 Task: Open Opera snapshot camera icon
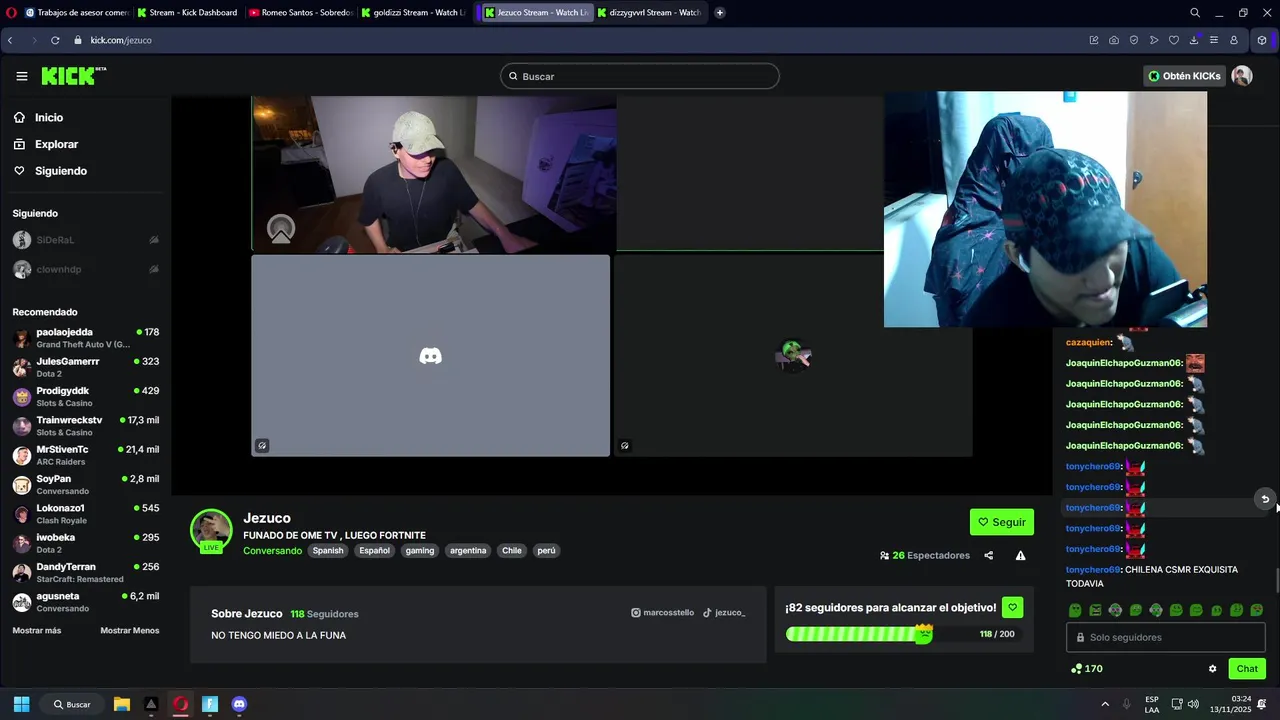point(1114,40)
